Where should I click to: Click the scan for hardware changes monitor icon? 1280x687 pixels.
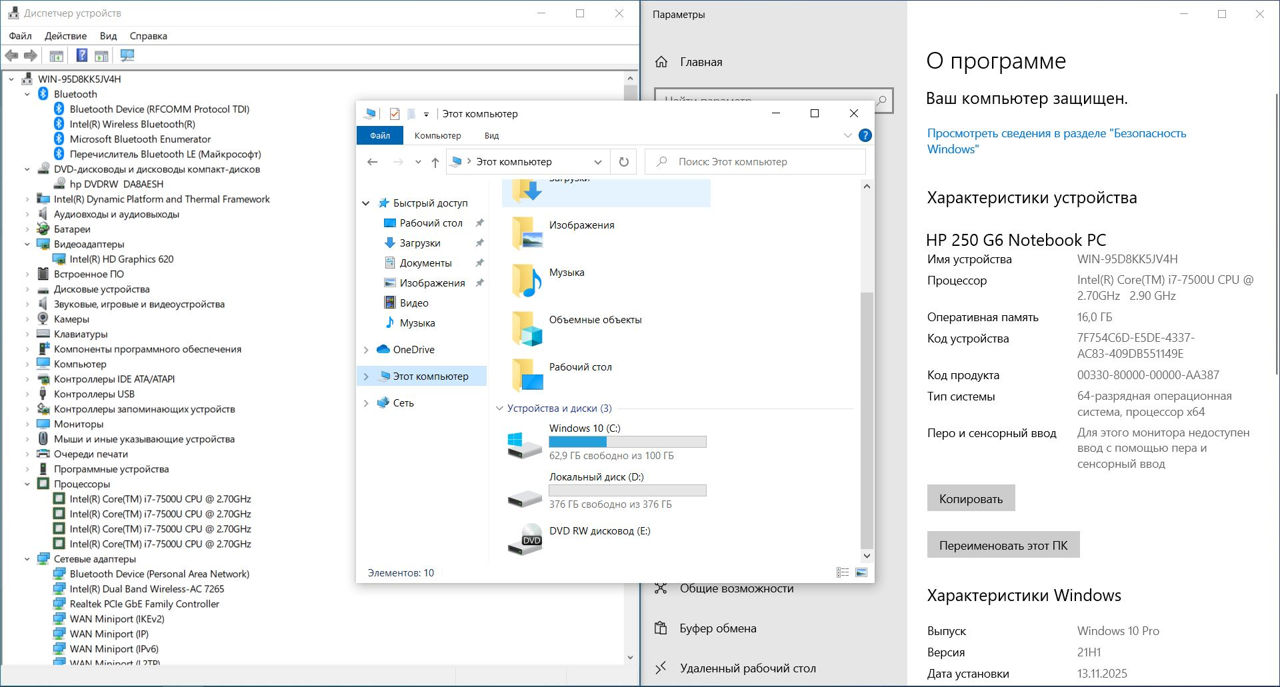coord(127,56)
